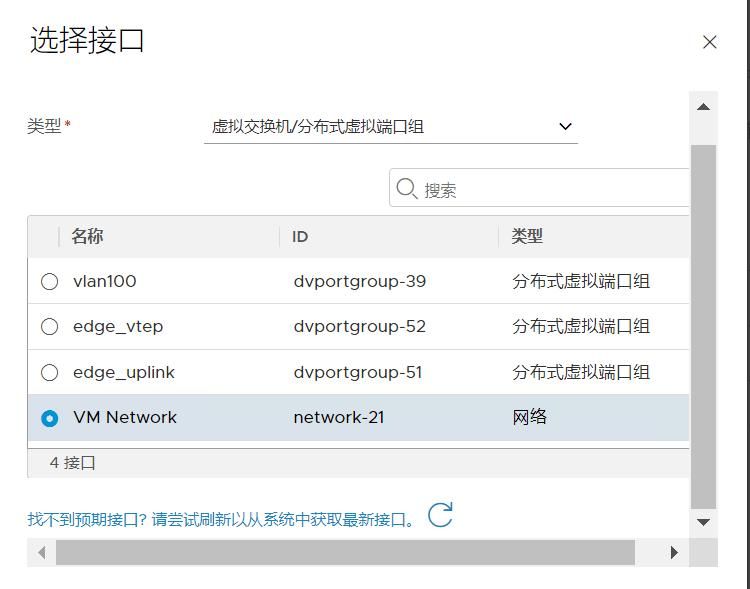750x589 pixels.
Task: Sort by the 类型 column header
Action: click(x=527, y=237)
